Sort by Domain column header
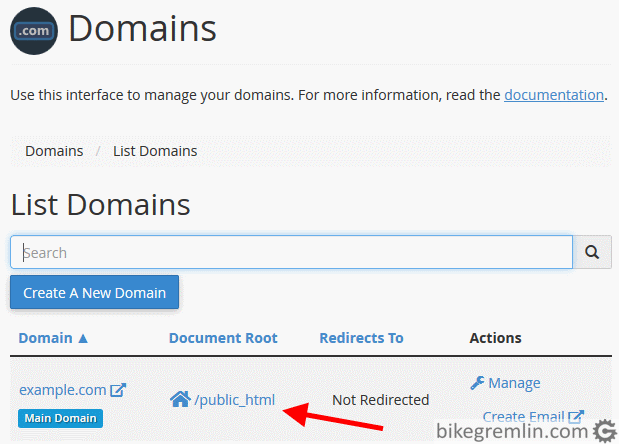This screenshot has width=619, height=444. 45,338
